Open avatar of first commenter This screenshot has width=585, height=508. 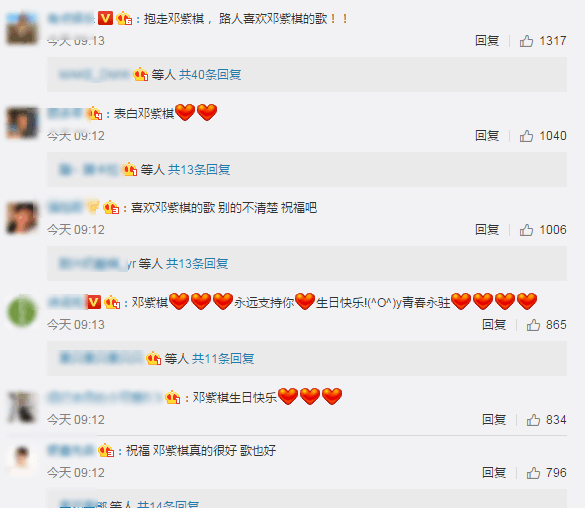coord(22,28)
